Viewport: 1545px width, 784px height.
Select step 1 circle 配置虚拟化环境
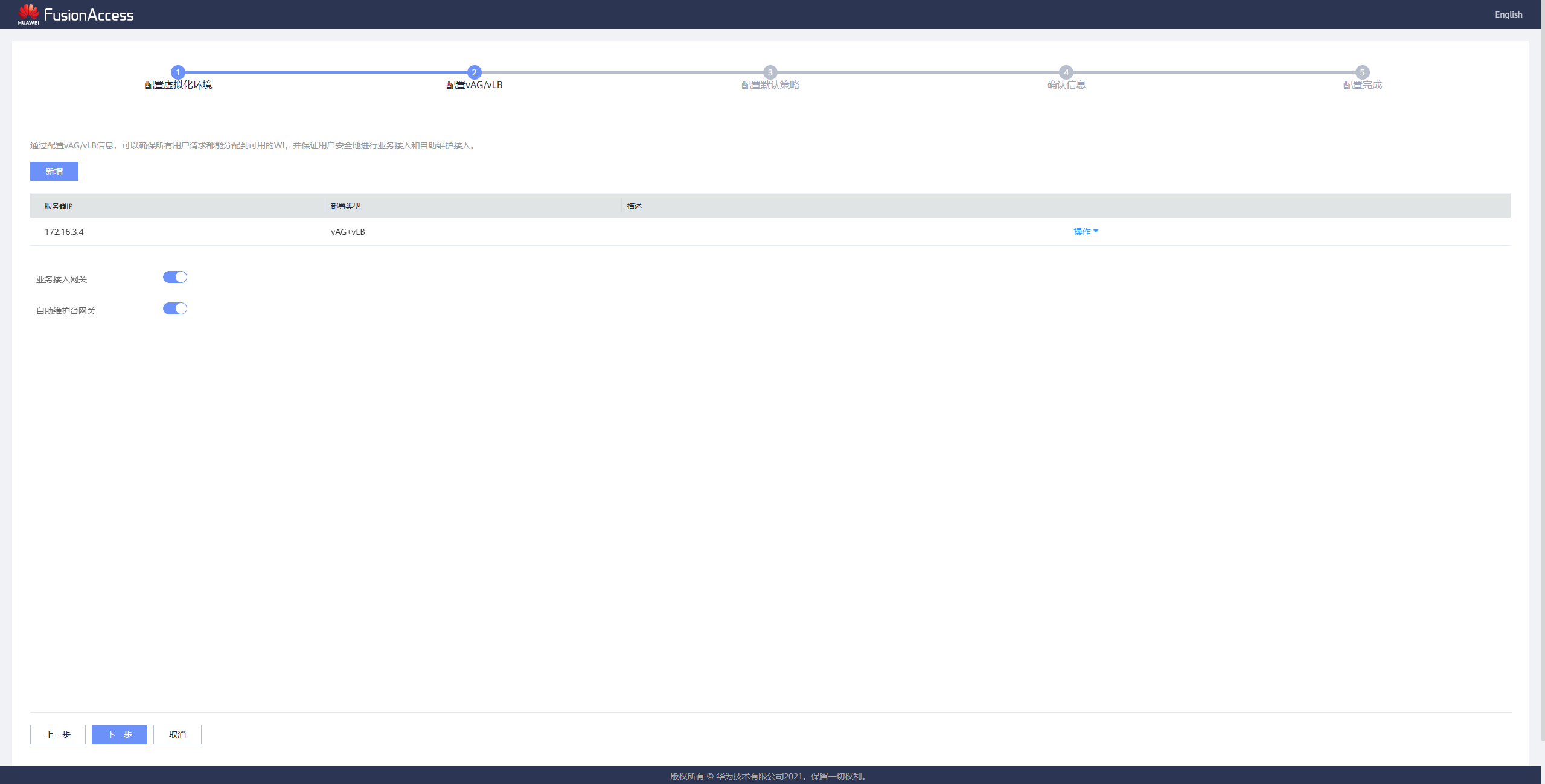[x=178, y=72]
